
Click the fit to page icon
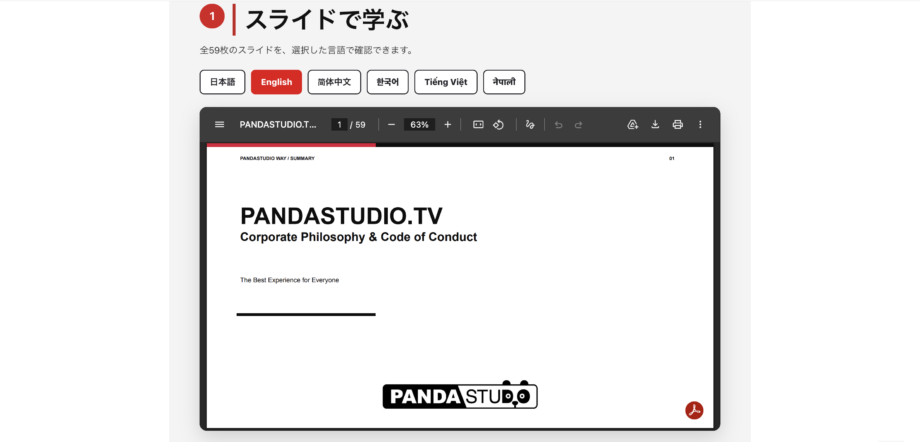[478, 124]
